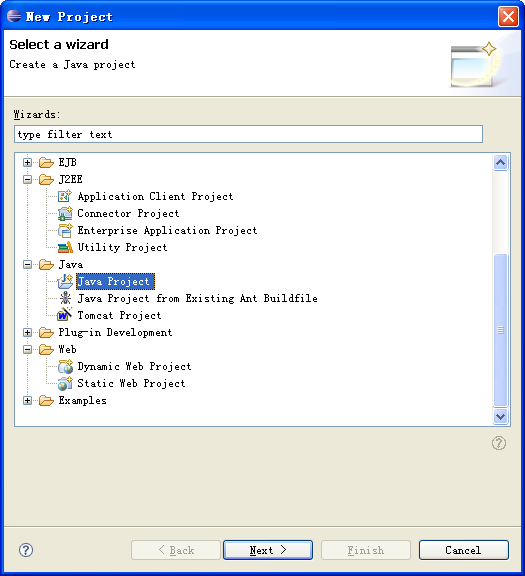
Task: Open help via bottom-left question mark
Action: 26,550
